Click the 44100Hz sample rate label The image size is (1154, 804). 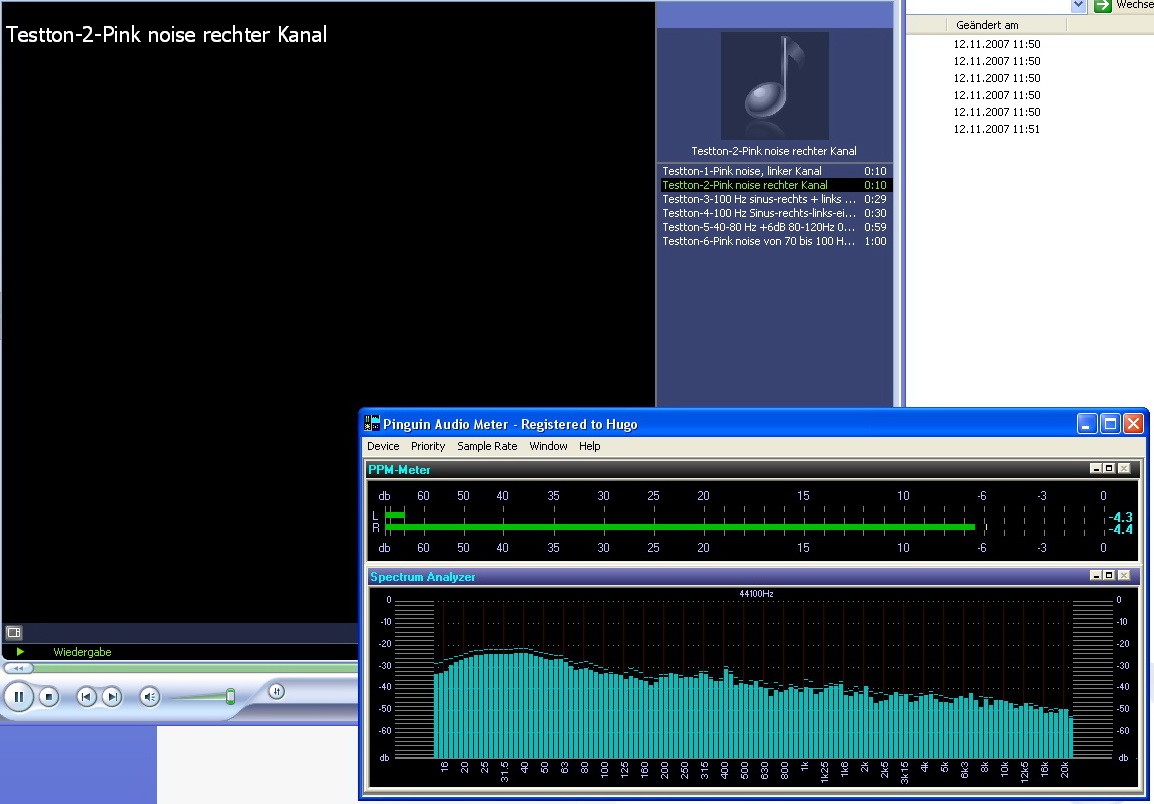(x=756, y=593)
